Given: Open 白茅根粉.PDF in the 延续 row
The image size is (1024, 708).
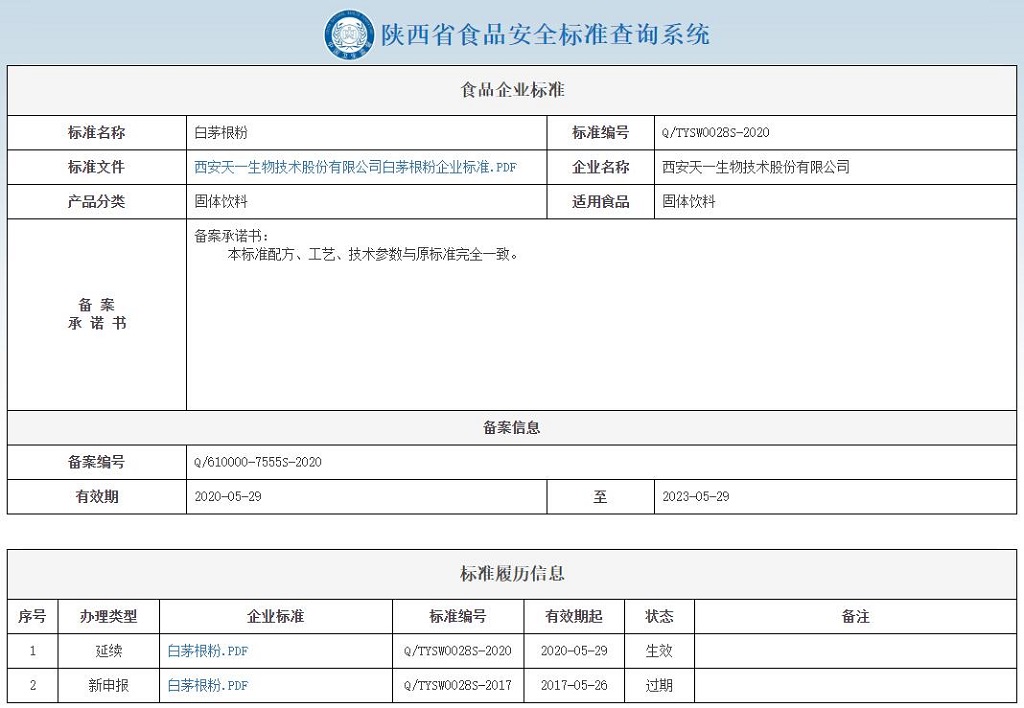Looking at the screenshot, I should pos(209,651).
